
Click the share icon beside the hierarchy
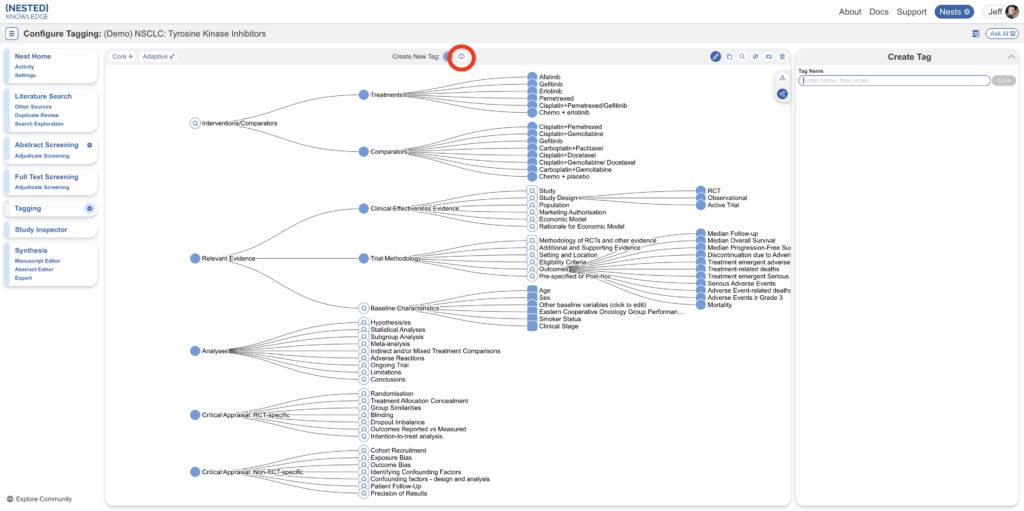pos(782,94)
